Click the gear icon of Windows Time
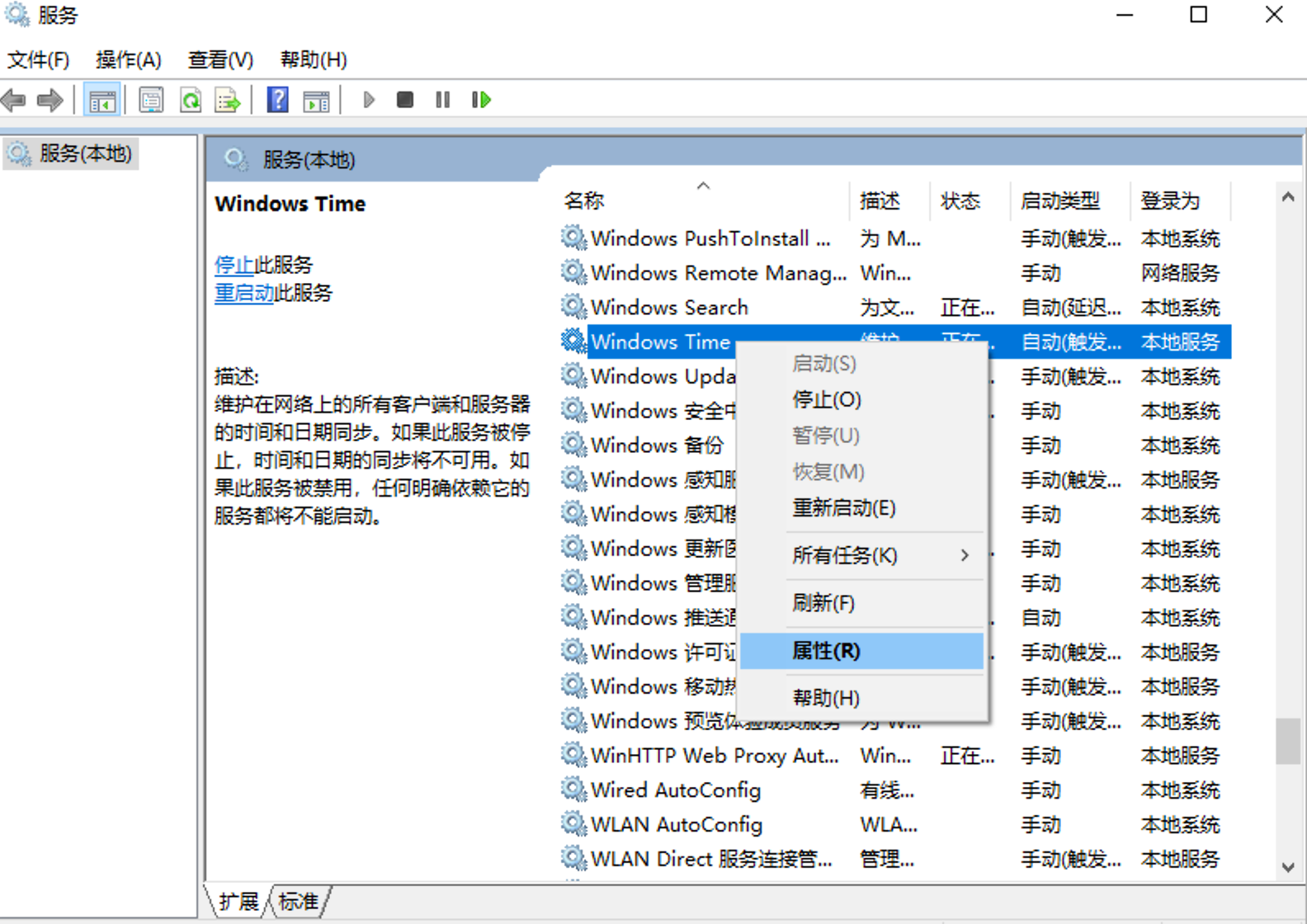The image size is (1307, 924). click(x=573, y=341)
